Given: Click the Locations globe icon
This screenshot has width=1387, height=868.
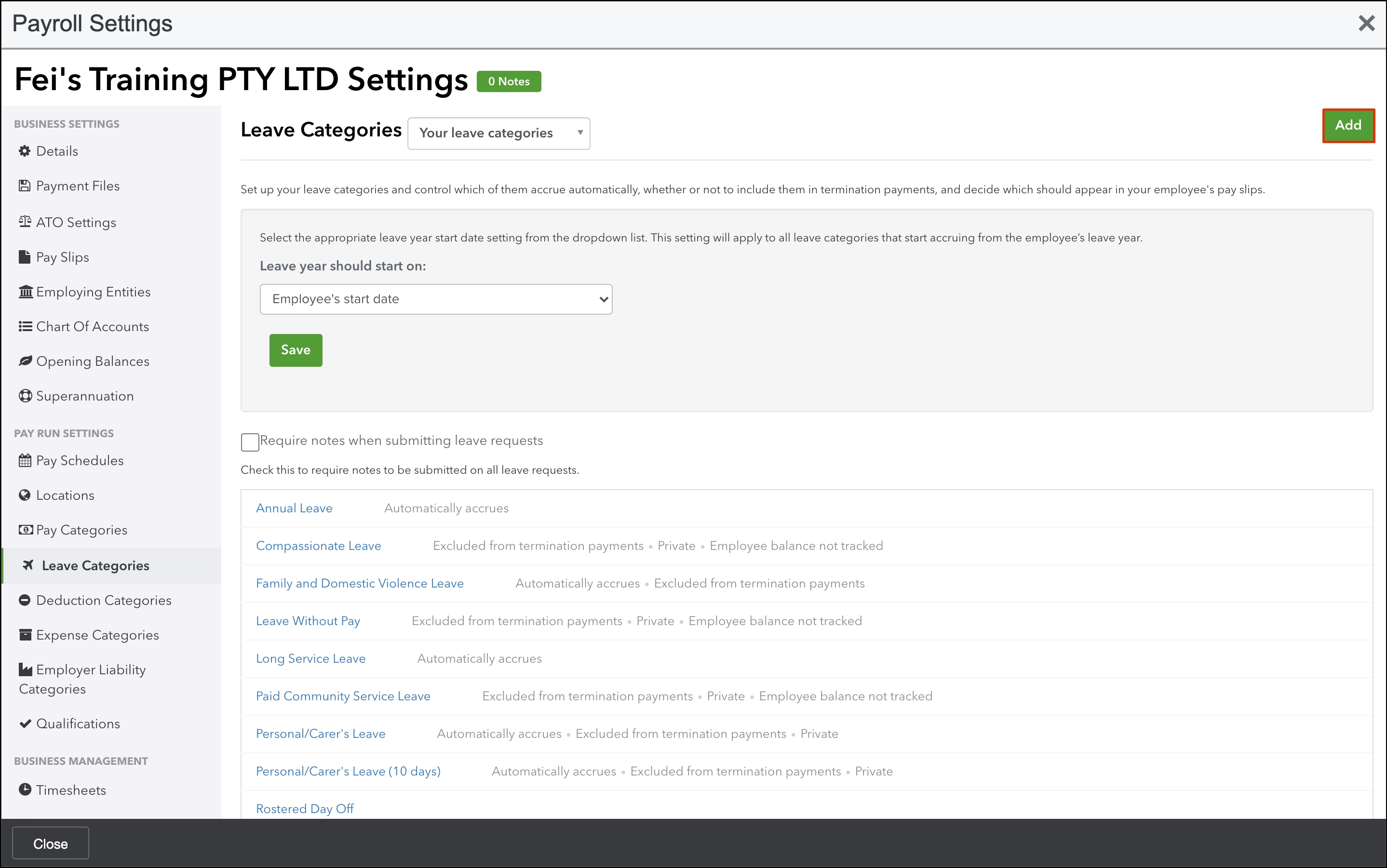Looking at the screenshot, I should pyautogui.click(x=25, y=495).
